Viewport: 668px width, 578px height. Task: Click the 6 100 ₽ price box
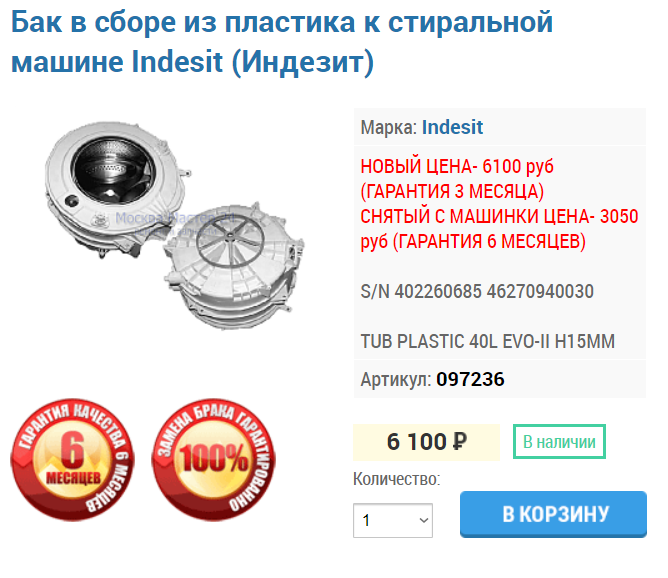(426, 442)
